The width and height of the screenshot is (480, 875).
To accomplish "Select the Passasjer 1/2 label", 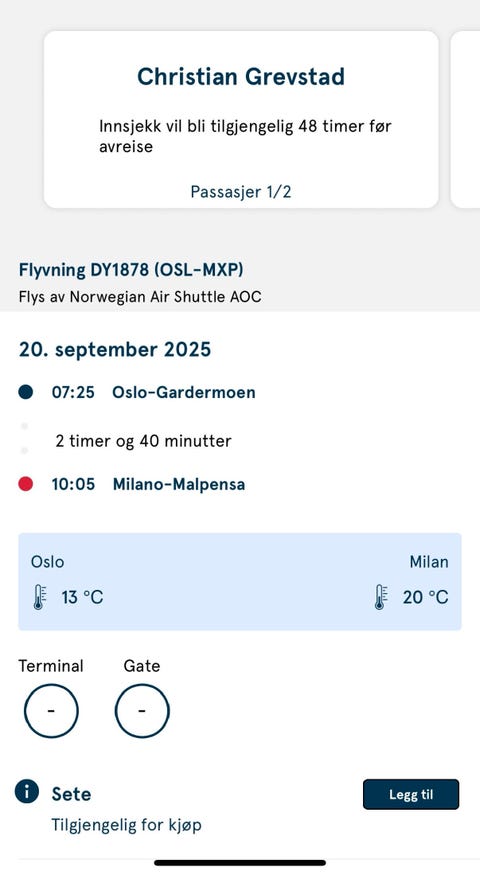I will [241, 192].
